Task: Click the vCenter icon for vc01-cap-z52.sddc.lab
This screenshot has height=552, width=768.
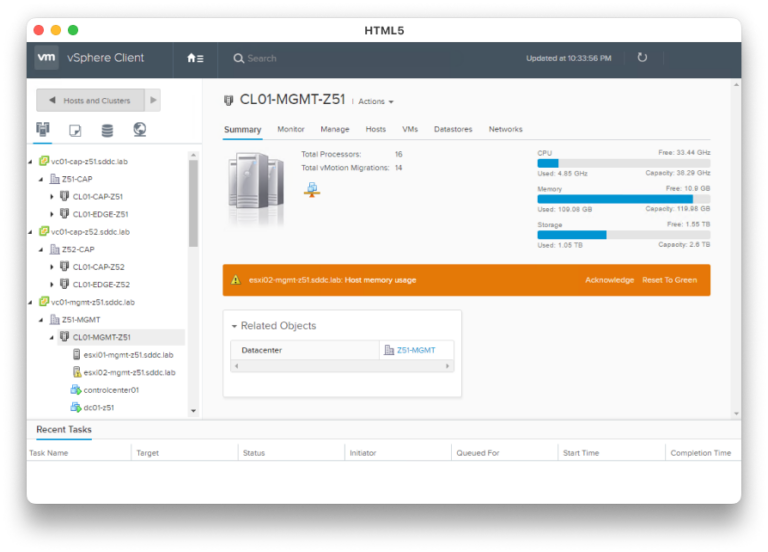Action: (44, 231)
